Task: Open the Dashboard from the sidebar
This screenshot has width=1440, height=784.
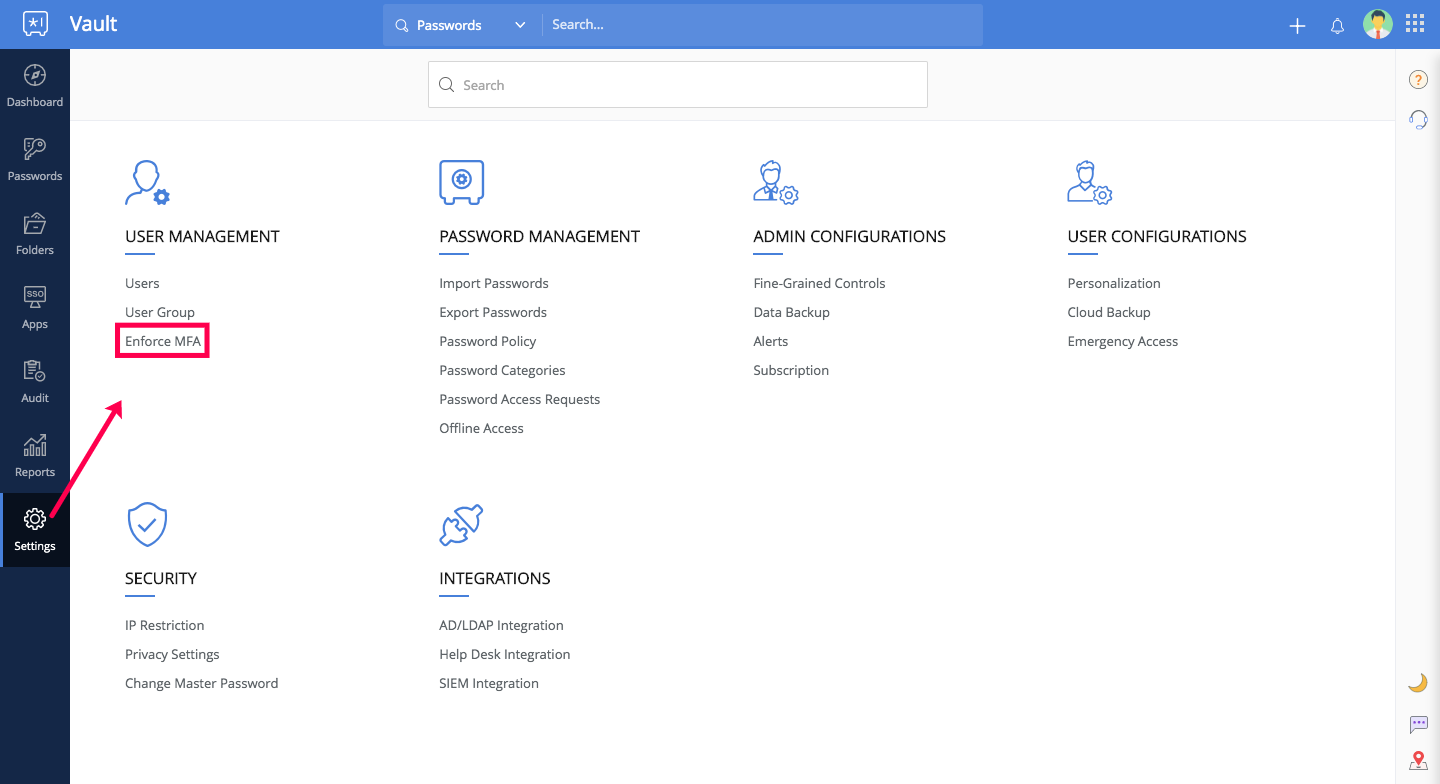Action: pos(35,84)
